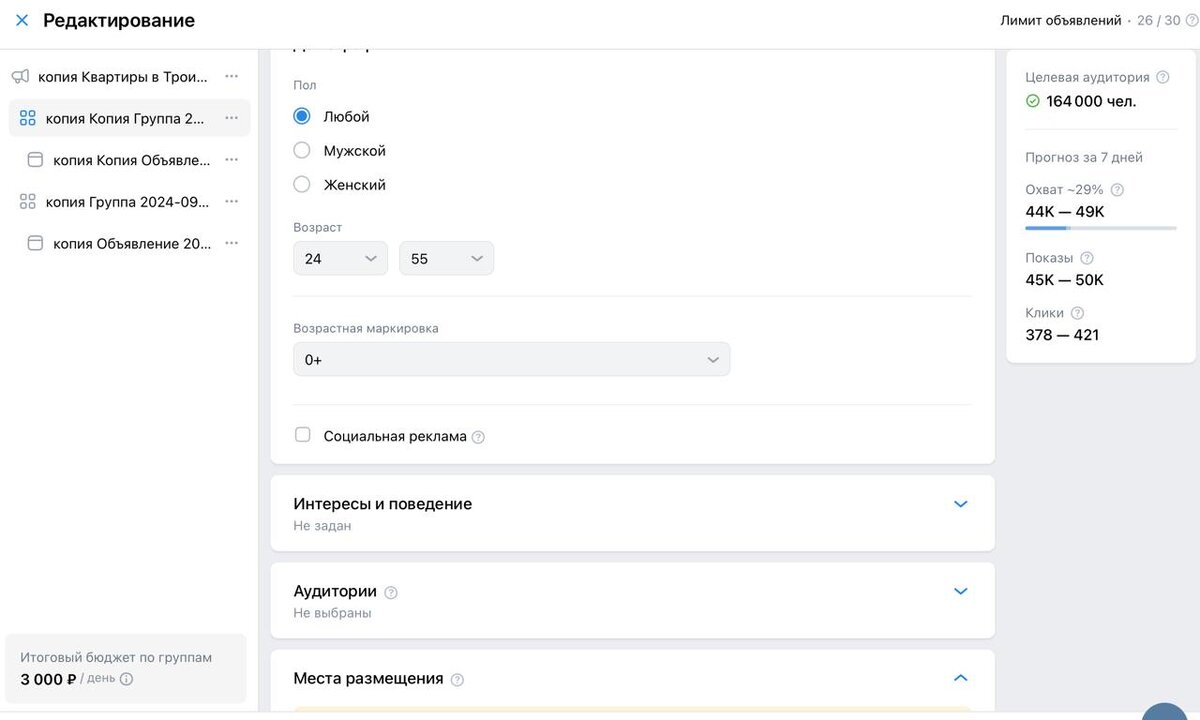
Task: Open three-dot menu for 'копия Копия Группа 2…'
Action: 232,118
